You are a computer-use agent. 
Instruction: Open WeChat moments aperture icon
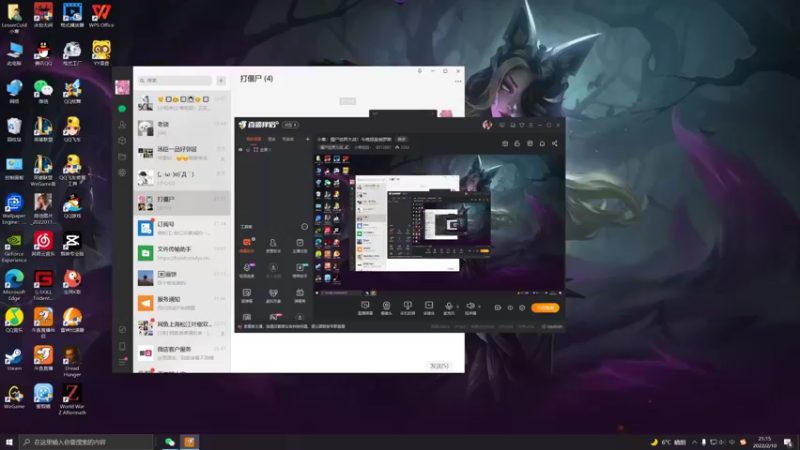coord(122,172)
